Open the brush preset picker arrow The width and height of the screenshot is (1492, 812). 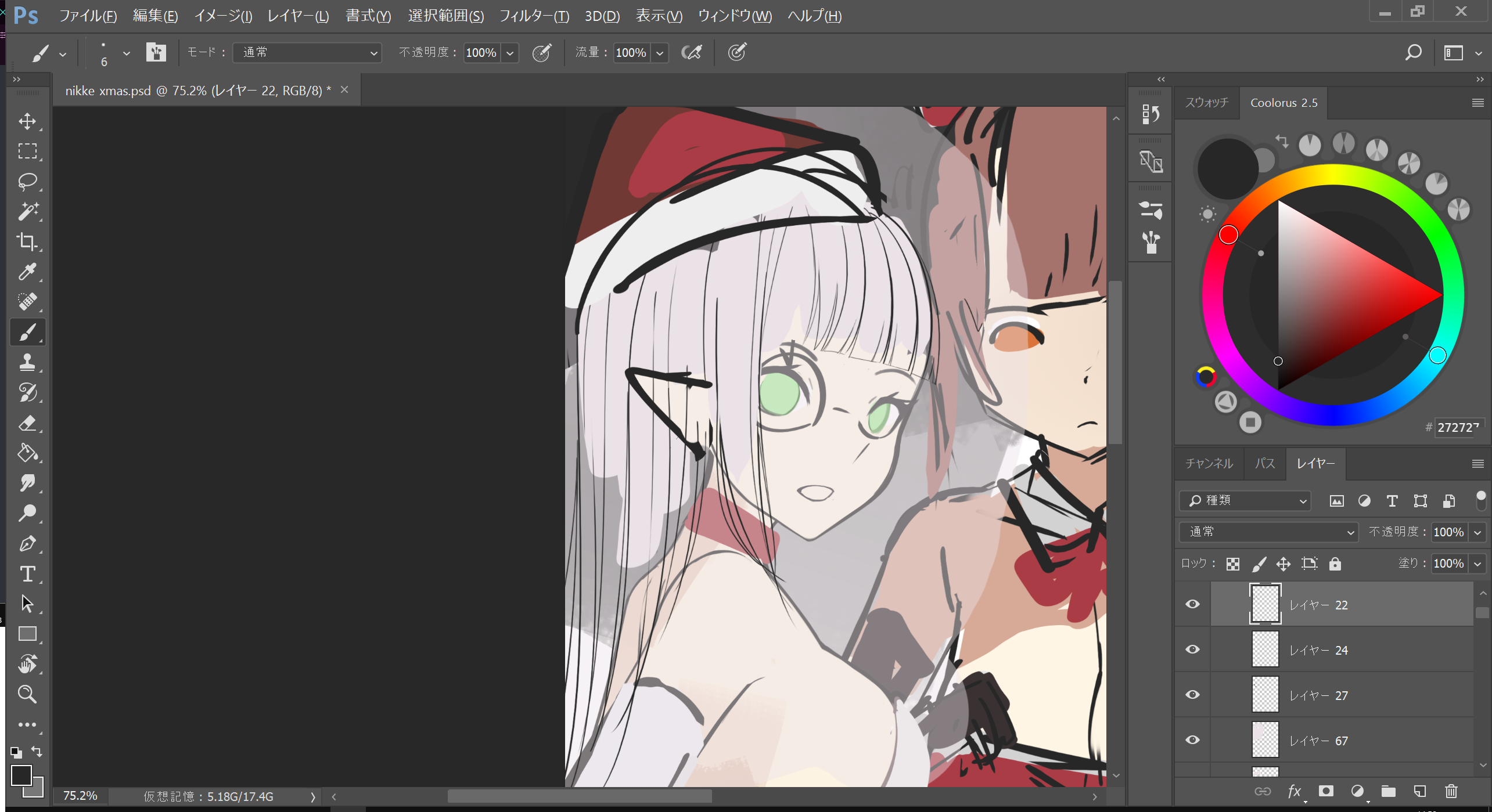(126, 53)
